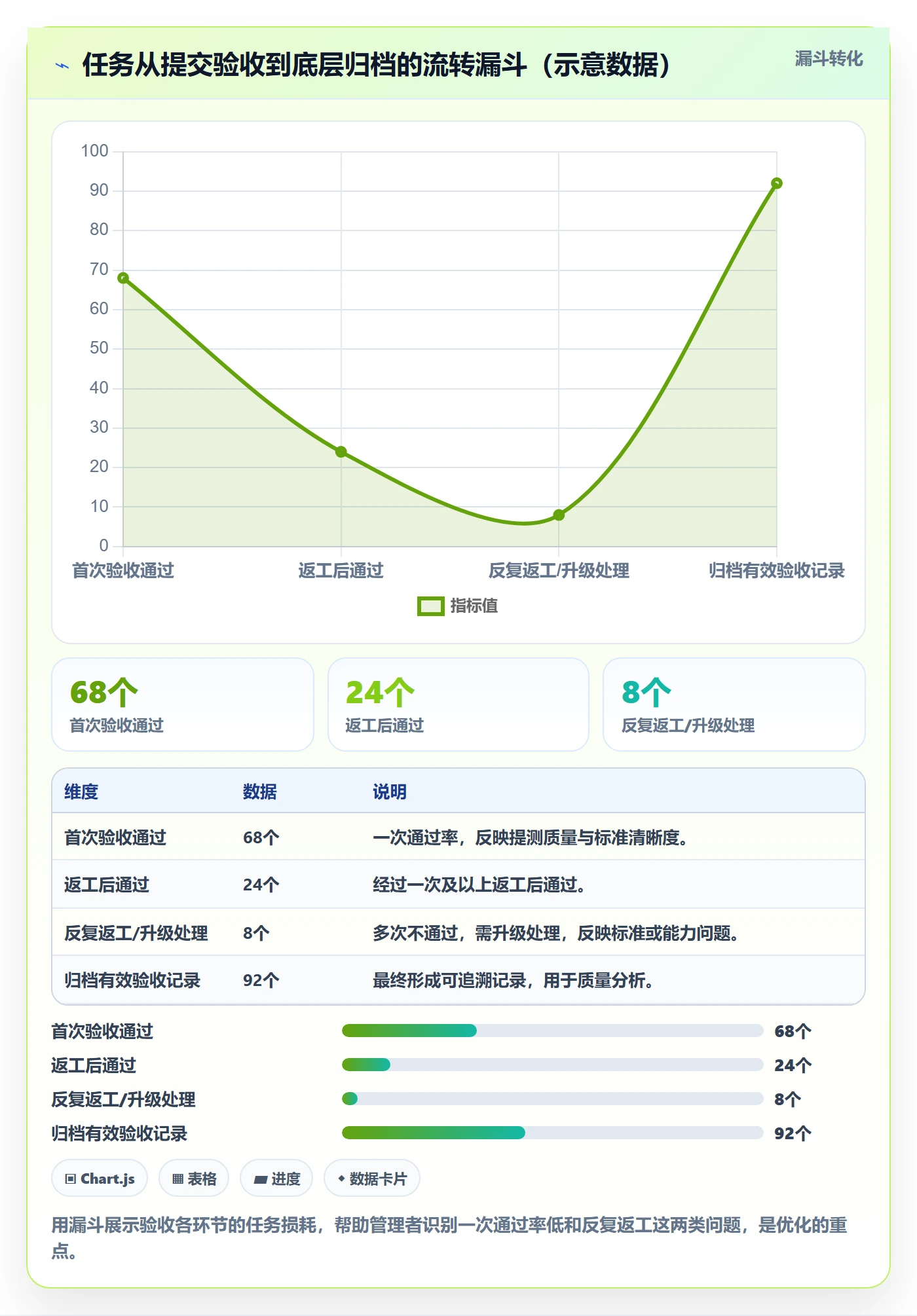Click the 维度 column header
The width and height of the screenshot is (917, 1316).
[81, 792]
